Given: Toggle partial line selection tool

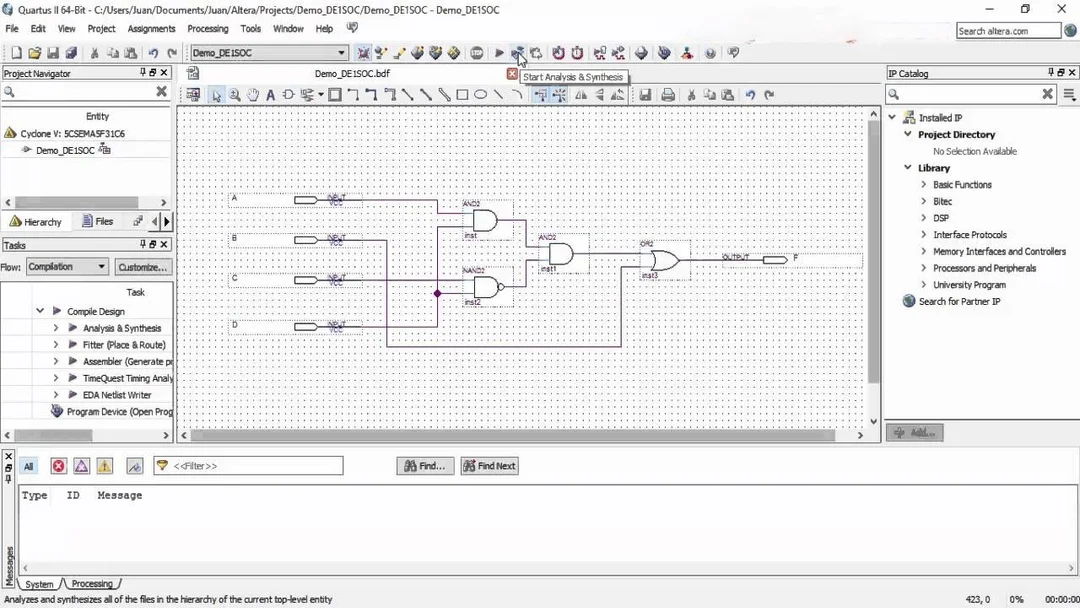Looking at the screenshot, I should click(559, 95).
